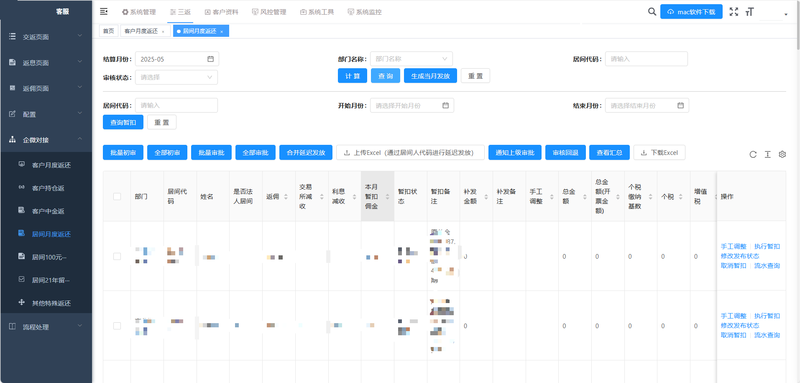Screen dimensions: 800x383
Task: Open the search magnifier icon
Action: tap(652, 12)
